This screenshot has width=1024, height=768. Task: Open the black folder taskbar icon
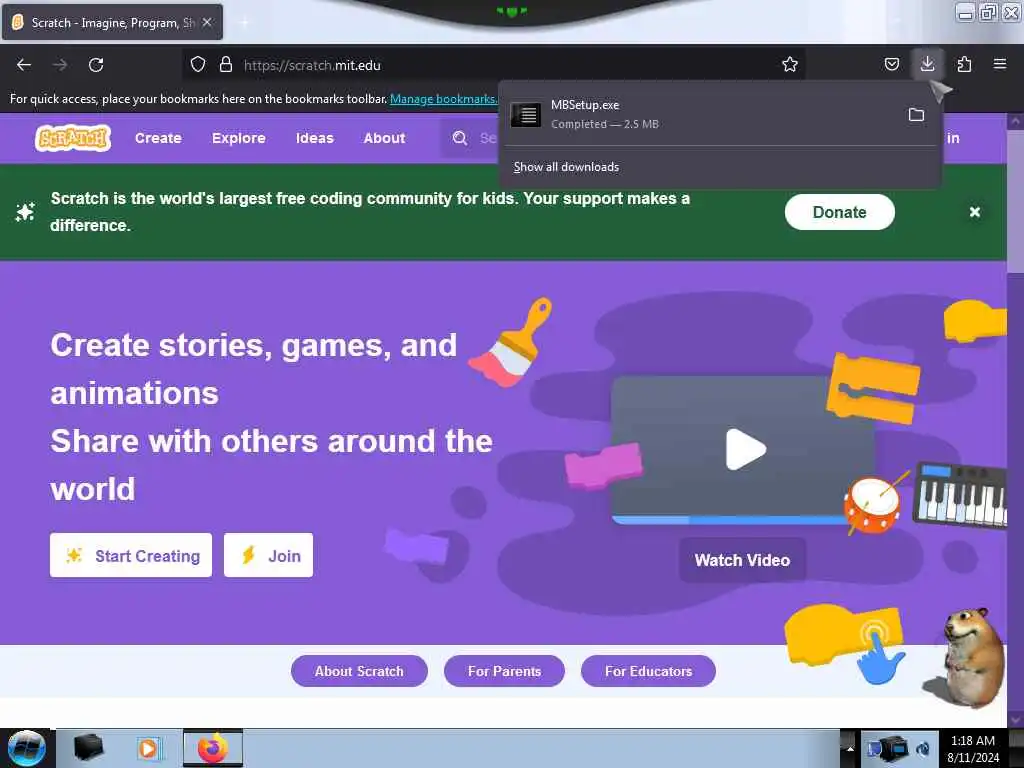[x=88, y=748]
